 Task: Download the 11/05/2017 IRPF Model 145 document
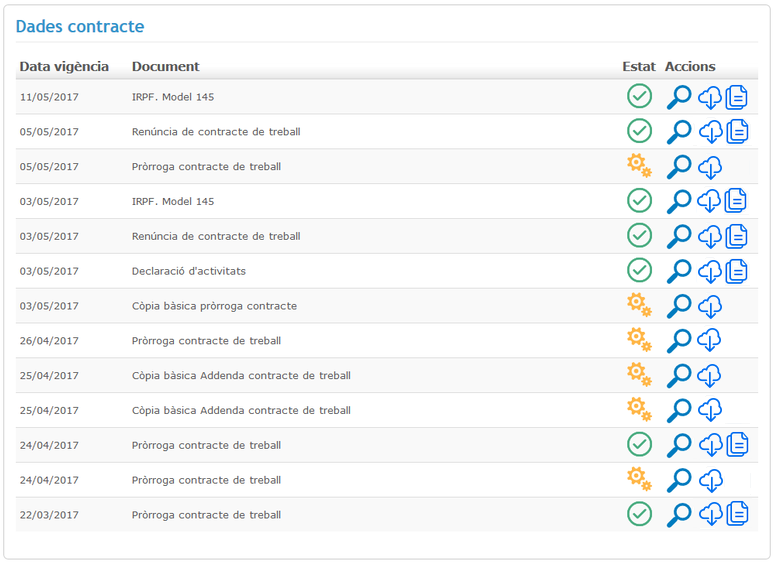coord(709,97)
